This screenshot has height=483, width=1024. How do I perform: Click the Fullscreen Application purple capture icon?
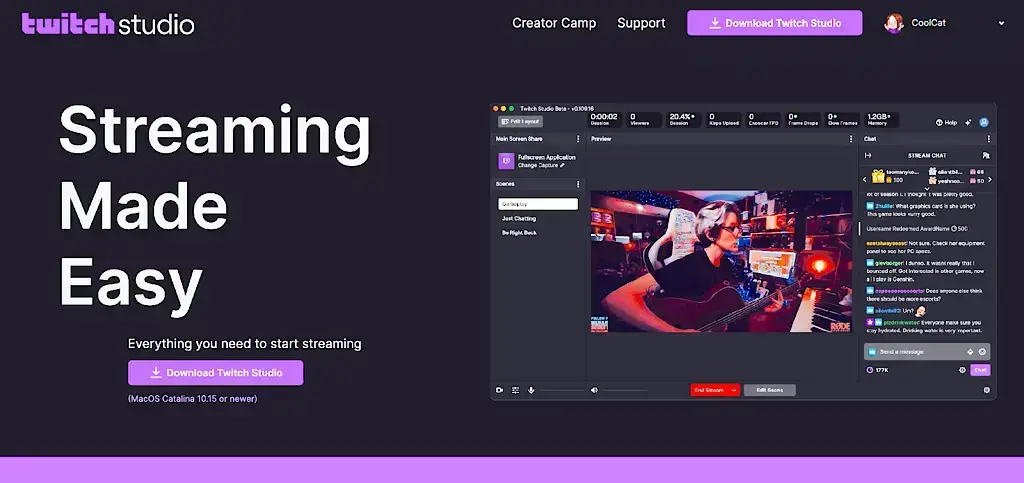coord(506,161)
